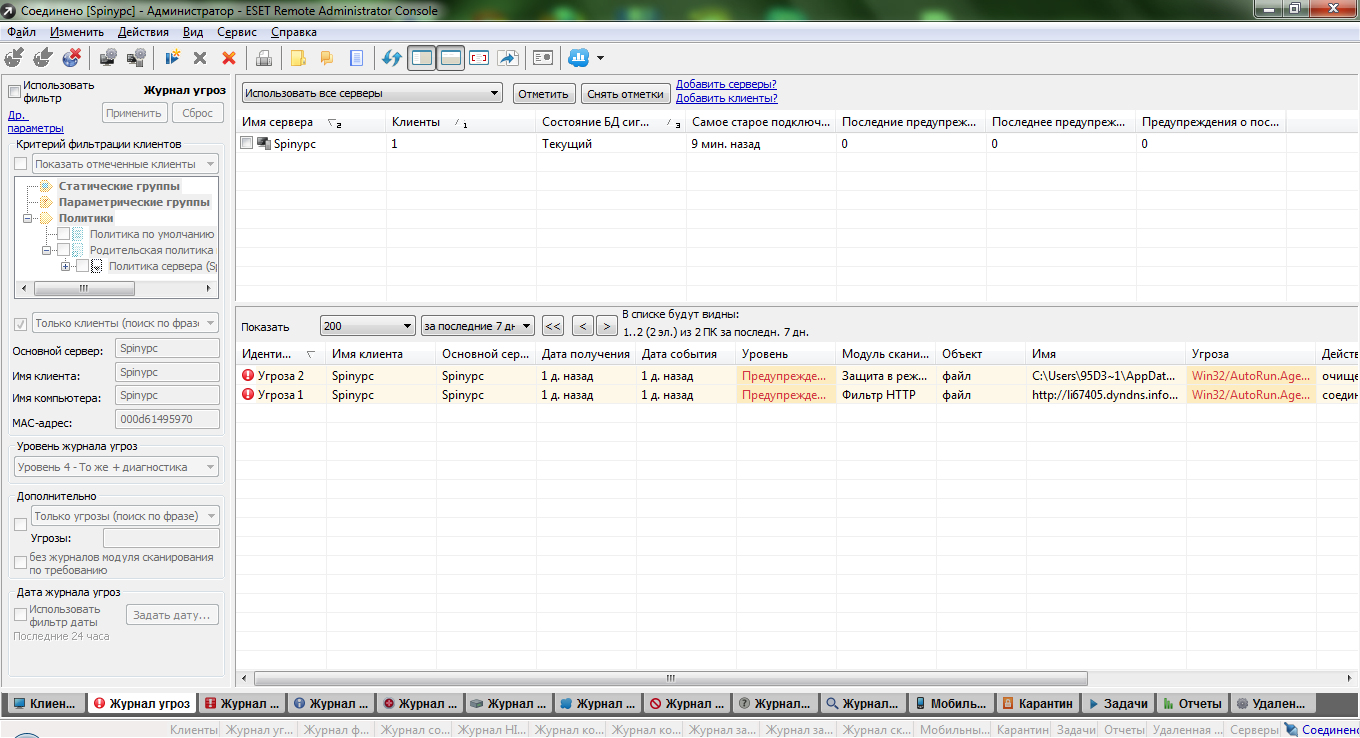Click the Снять отметки button
The image size is (1360, 738).
pos(626,94)
